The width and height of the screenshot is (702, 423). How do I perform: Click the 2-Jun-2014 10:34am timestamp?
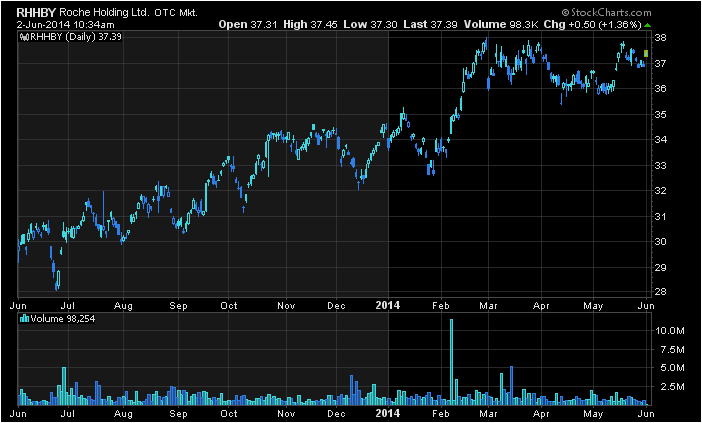pos(66,25)
